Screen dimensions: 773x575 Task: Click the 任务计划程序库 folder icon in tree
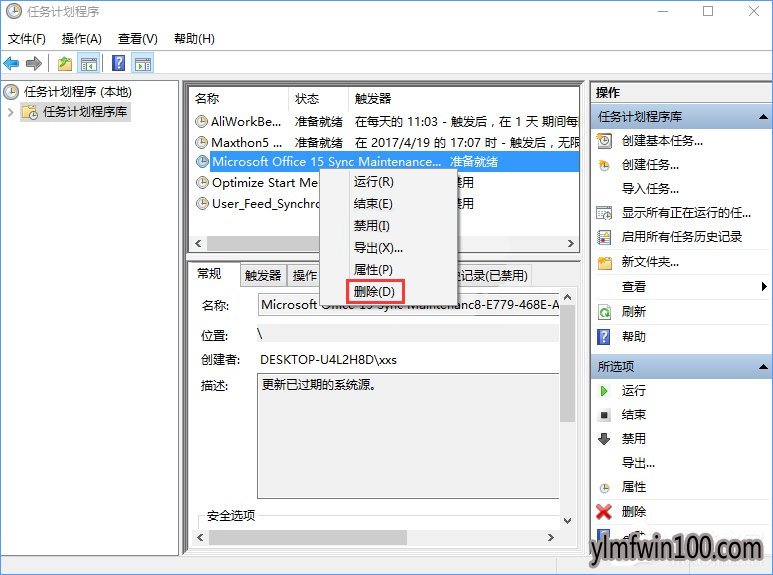click(30, 112)
